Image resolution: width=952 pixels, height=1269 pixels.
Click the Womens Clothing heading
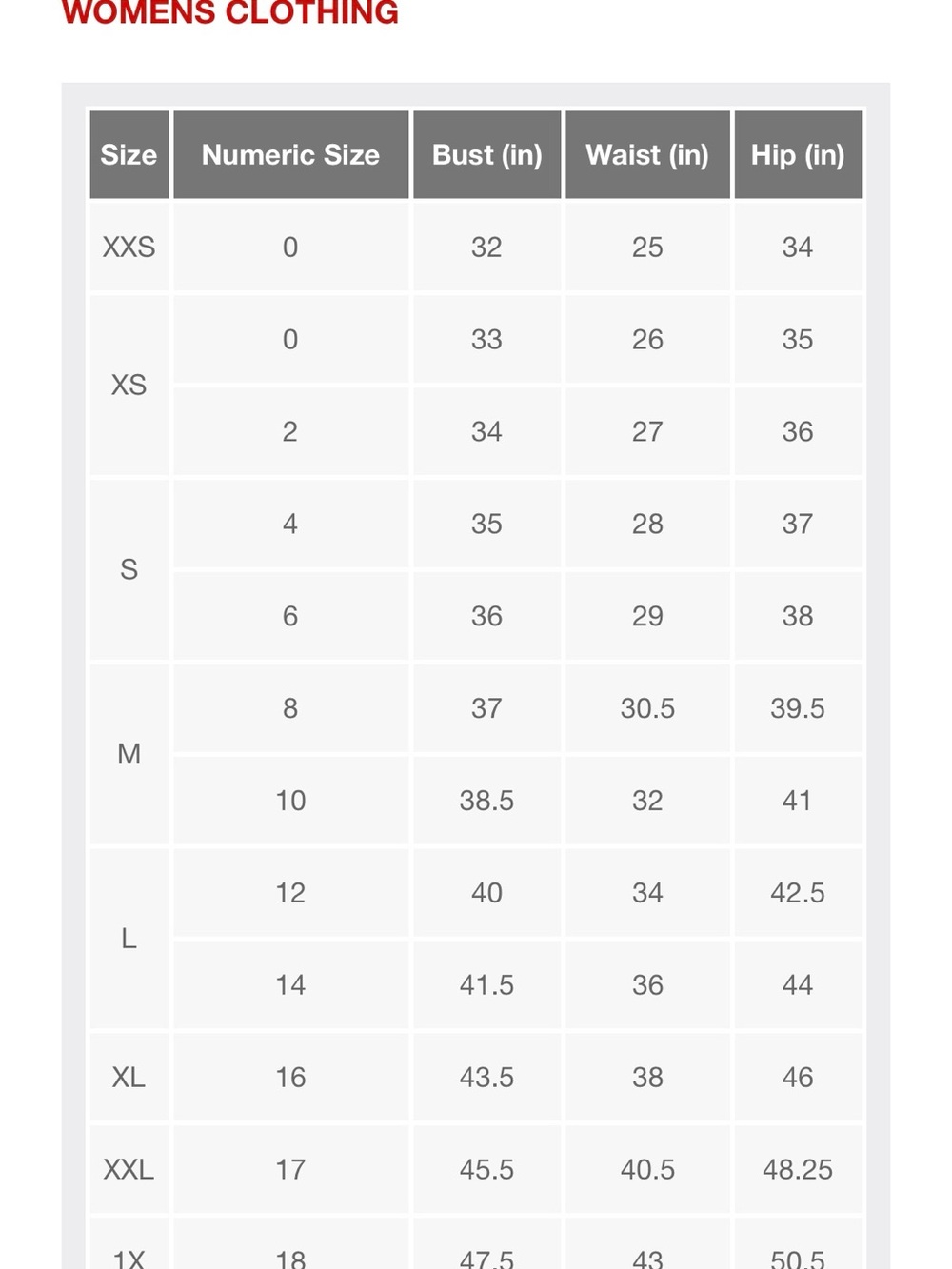tap(229, 12)
